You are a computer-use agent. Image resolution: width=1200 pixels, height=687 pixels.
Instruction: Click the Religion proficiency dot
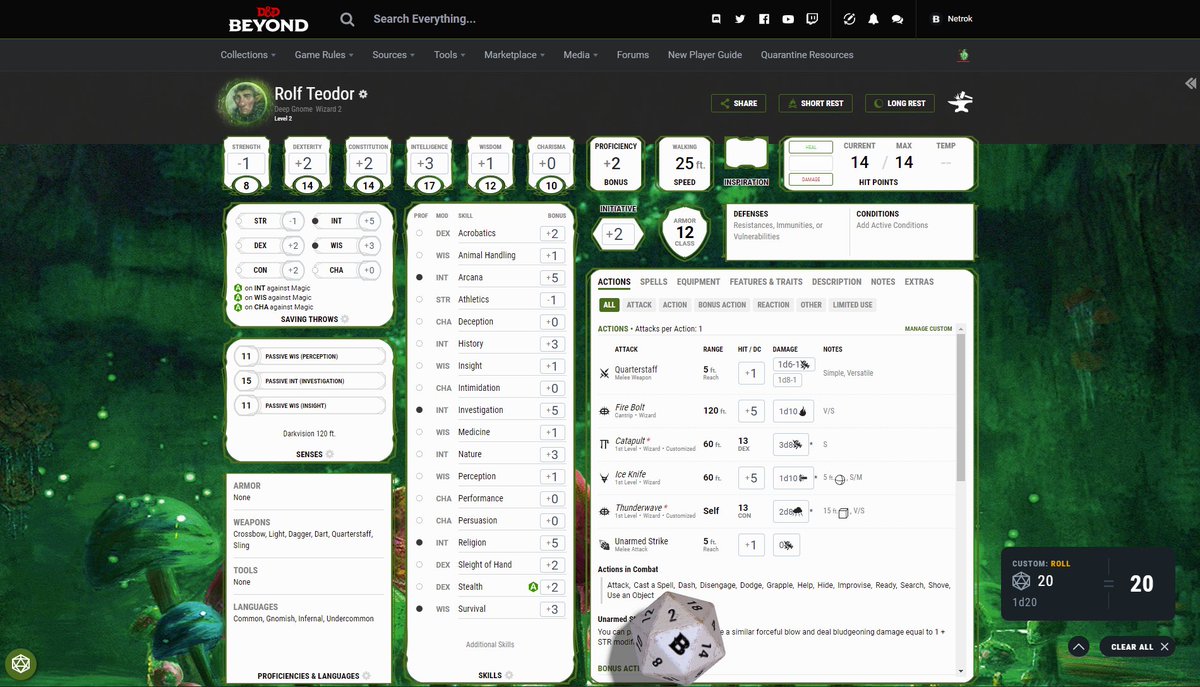point(419,543)
